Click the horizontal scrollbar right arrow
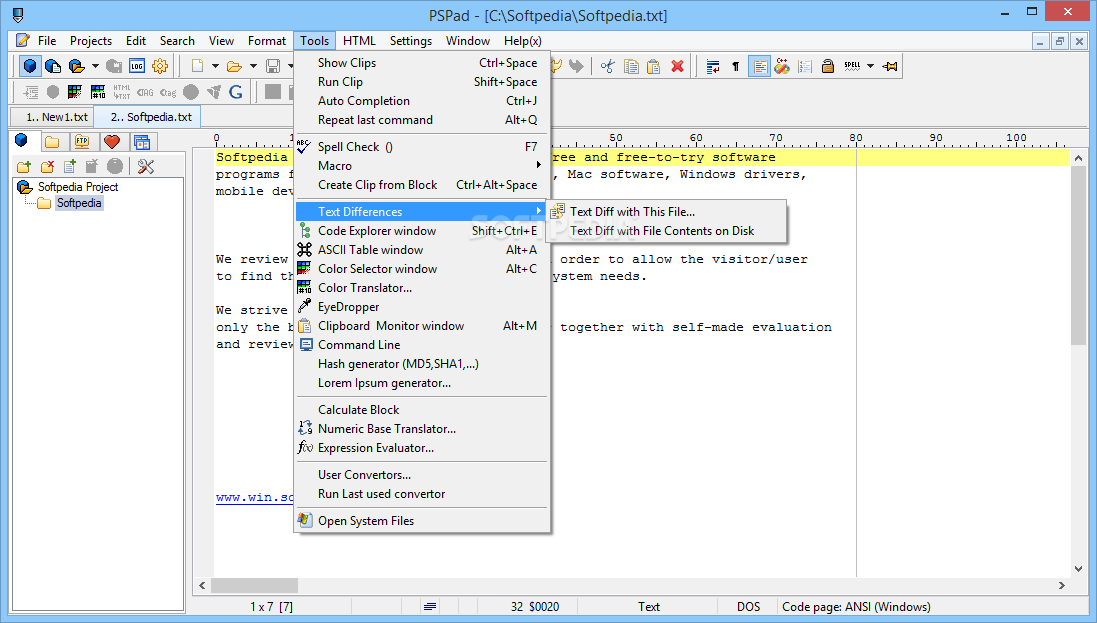Image resolution: width=1097 pixels, height=623 pixels. pyautogui.click(x=1061, y=585)
